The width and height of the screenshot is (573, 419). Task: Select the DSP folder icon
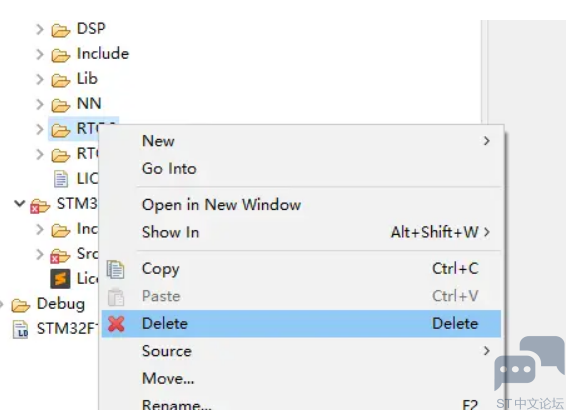(x=60, y=30)
